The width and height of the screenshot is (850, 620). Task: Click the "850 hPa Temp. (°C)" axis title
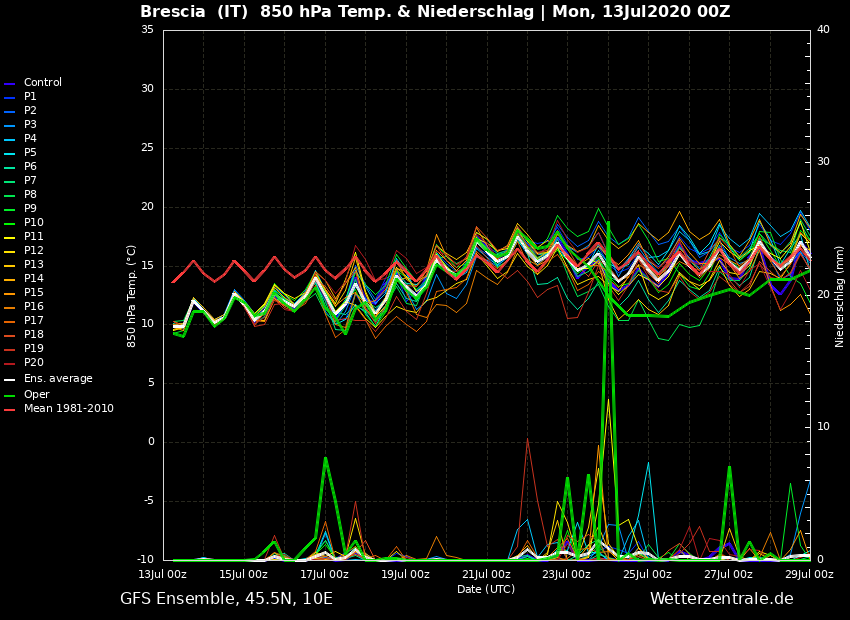tap(131, 296)
